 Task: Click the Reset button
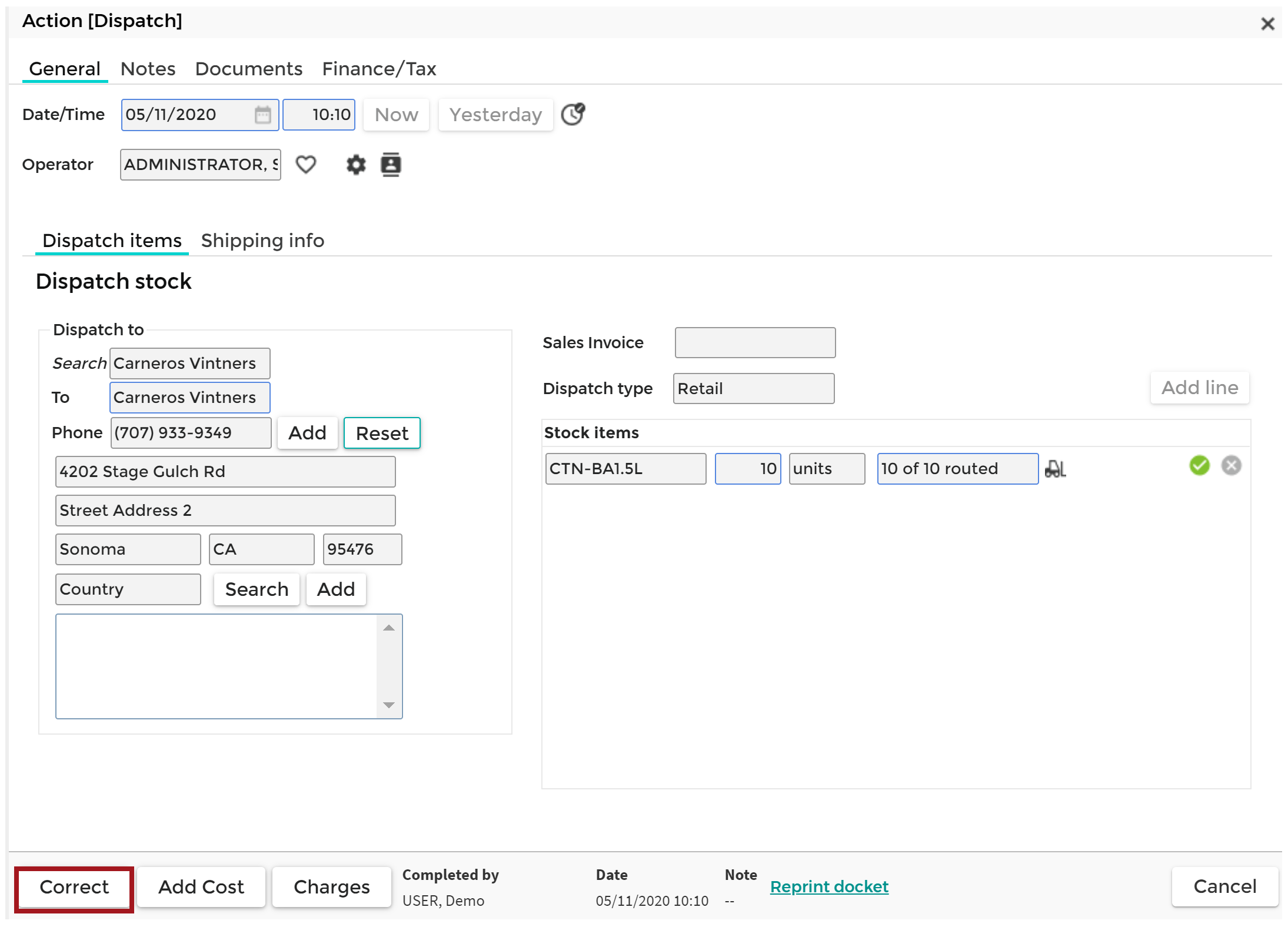pos(382,434)
